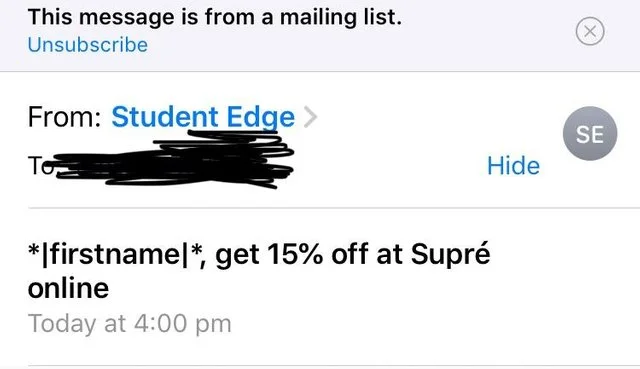Tap the 'From:' label
Viewport: 640px width, 369px height.
point(64,118)
